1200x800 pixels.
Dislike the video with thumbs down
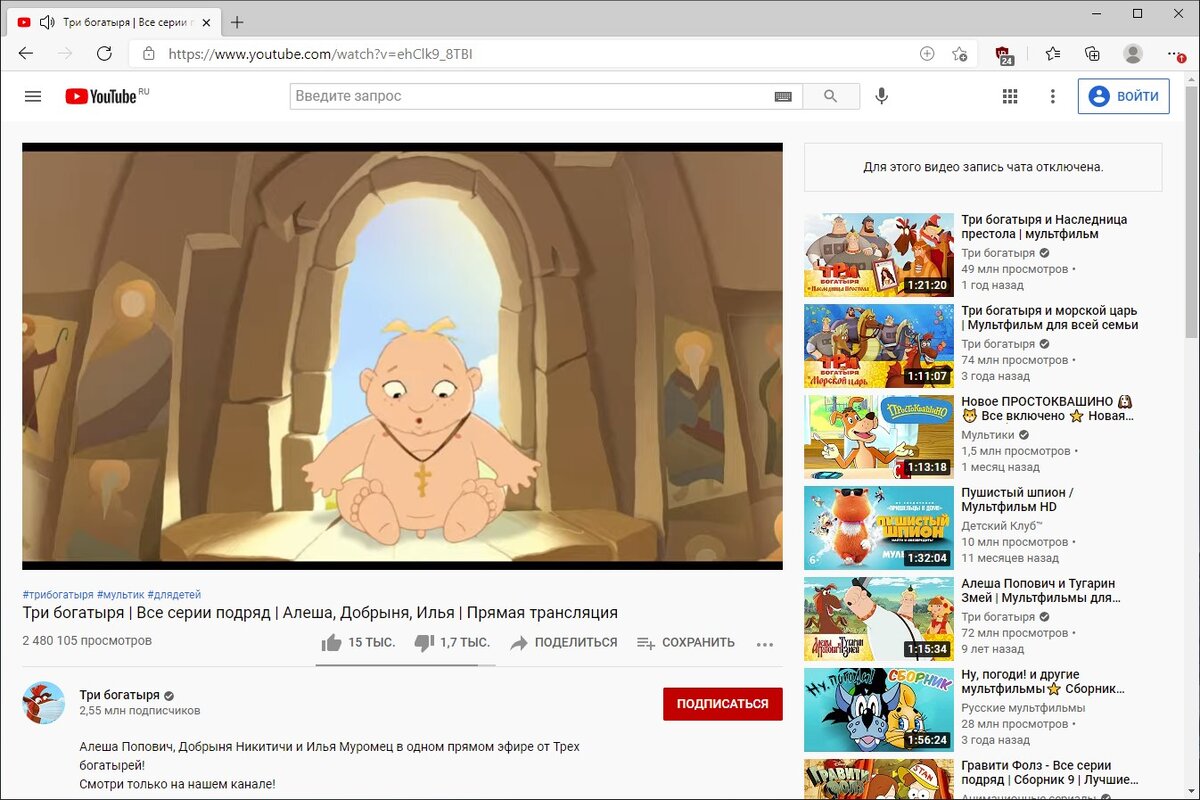tap(452, 643)
